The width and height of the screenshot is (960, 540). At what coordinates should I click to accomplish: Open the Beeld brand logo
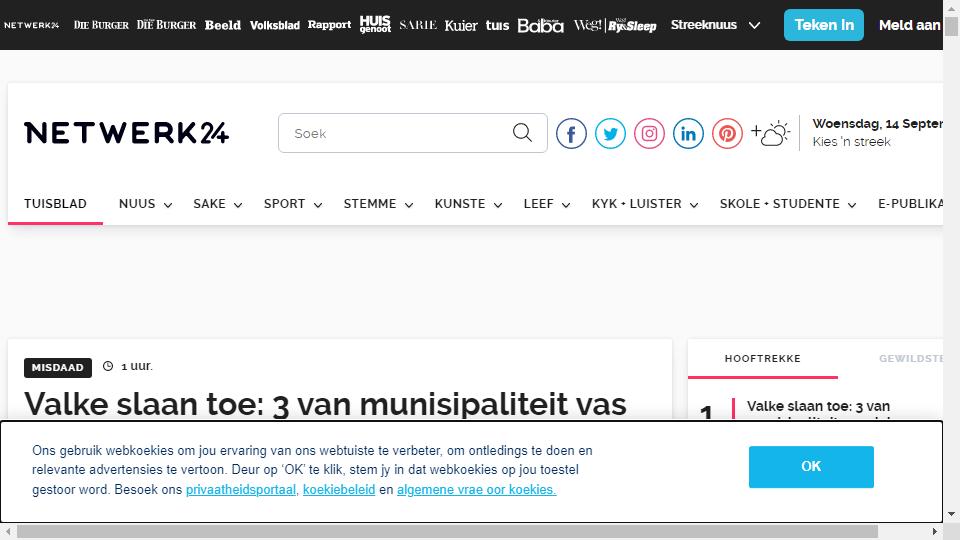pyautogui.click(x=223, y=25)
